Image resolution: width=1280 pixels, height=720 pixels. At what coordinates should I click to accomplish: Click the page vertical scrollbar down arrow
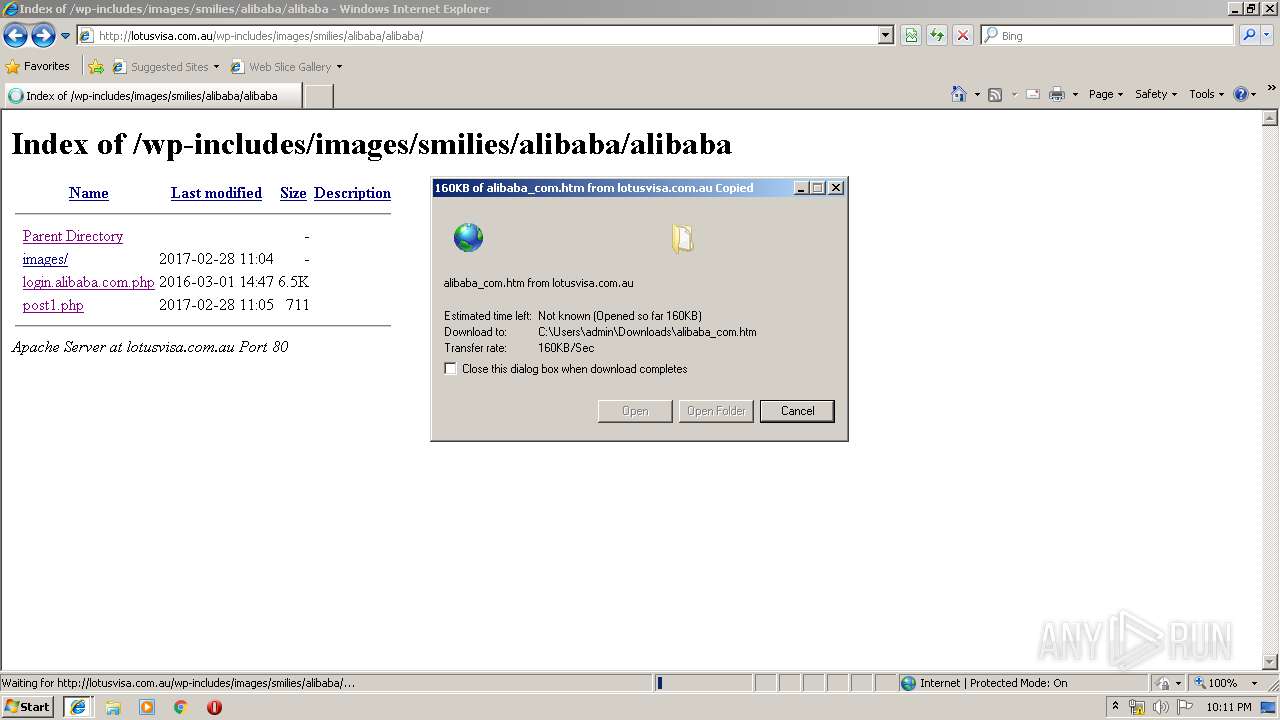click(1271, 662)
